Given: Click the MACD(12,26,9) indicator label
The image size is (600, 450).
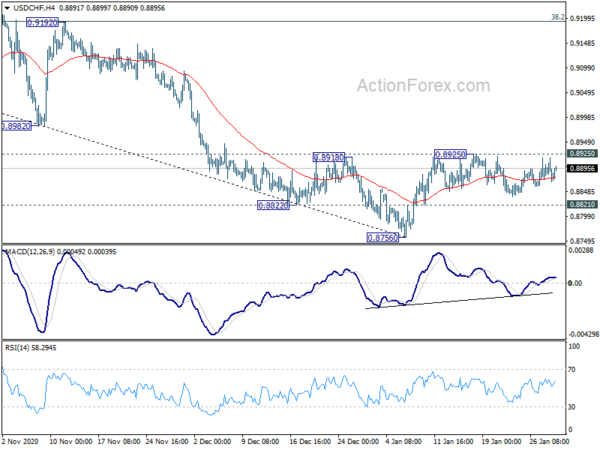Looking at the screenshot, I should (31, 252).
